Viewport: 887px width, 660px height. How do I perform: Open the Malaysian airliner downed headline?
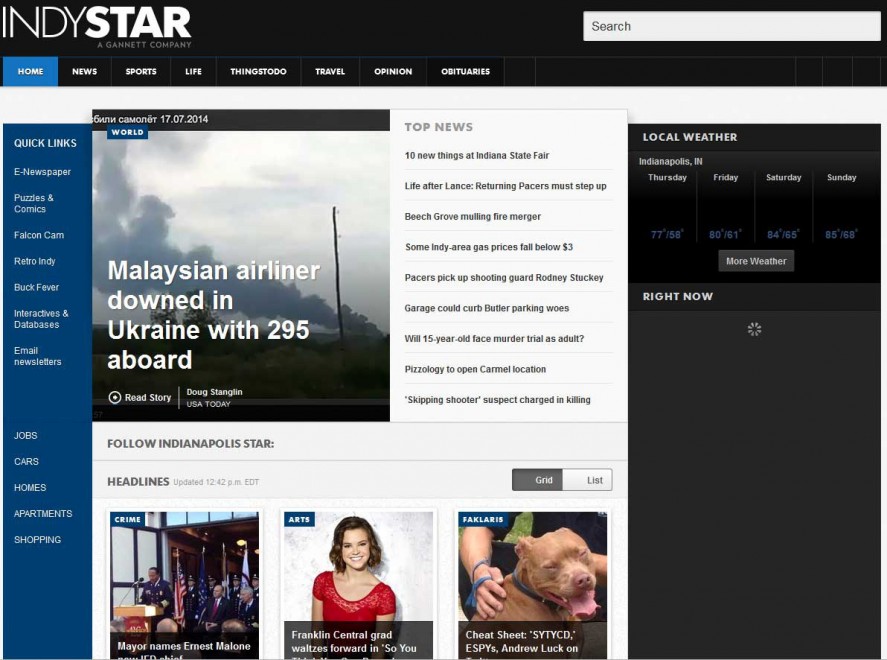pyautogui.click(x=214, y=315)
